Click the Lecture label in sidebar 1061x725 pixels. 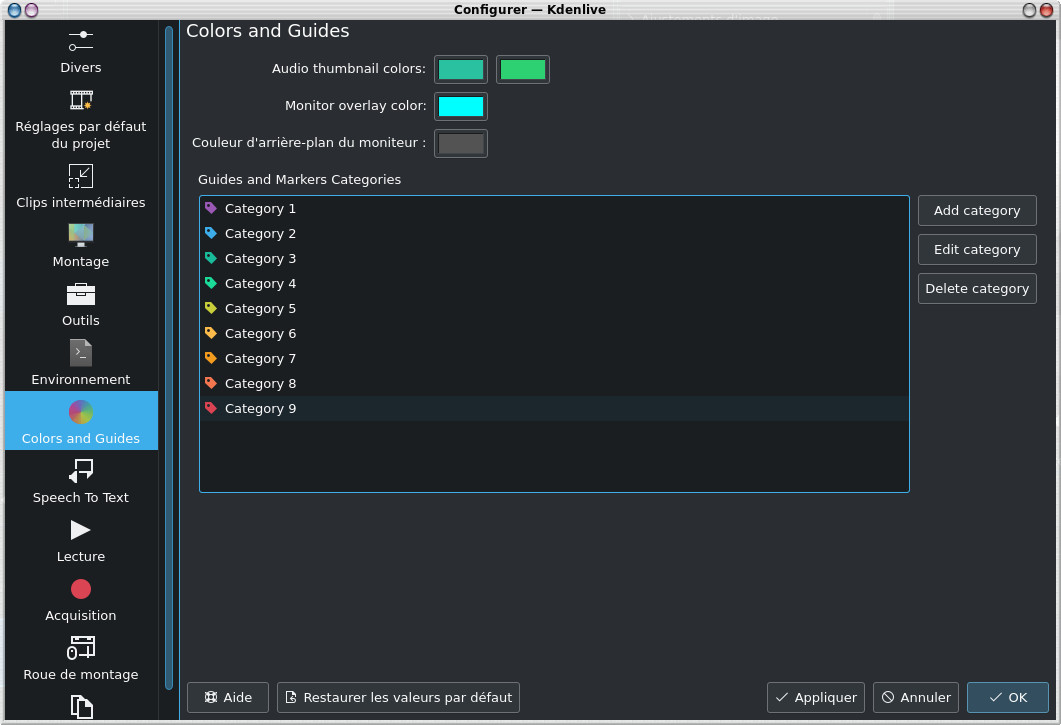[81, 556]
